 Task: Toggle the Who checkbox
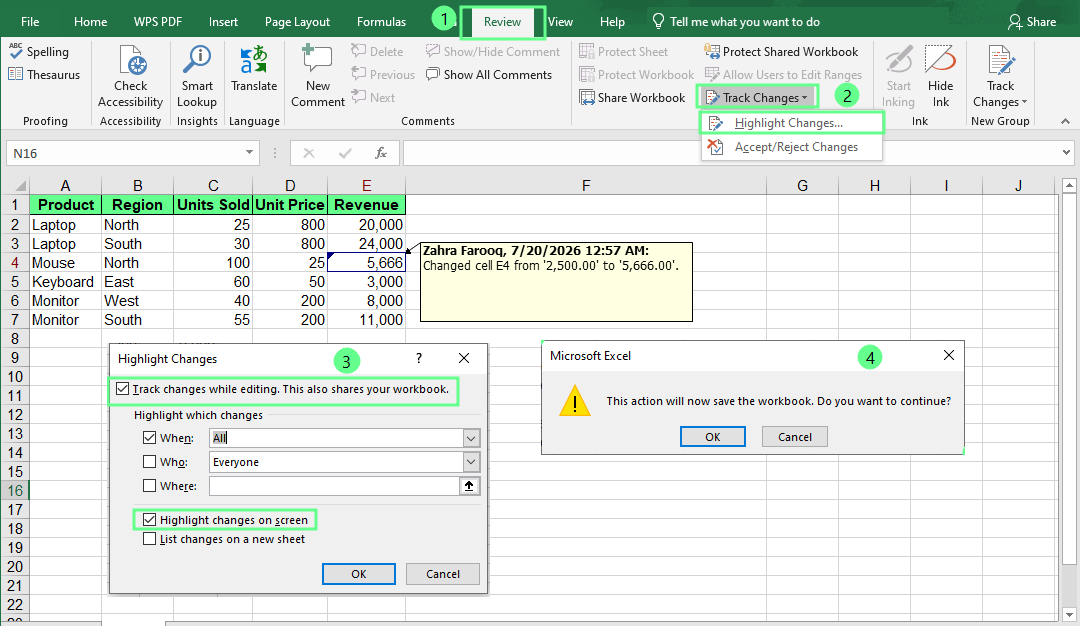[149, 461]
